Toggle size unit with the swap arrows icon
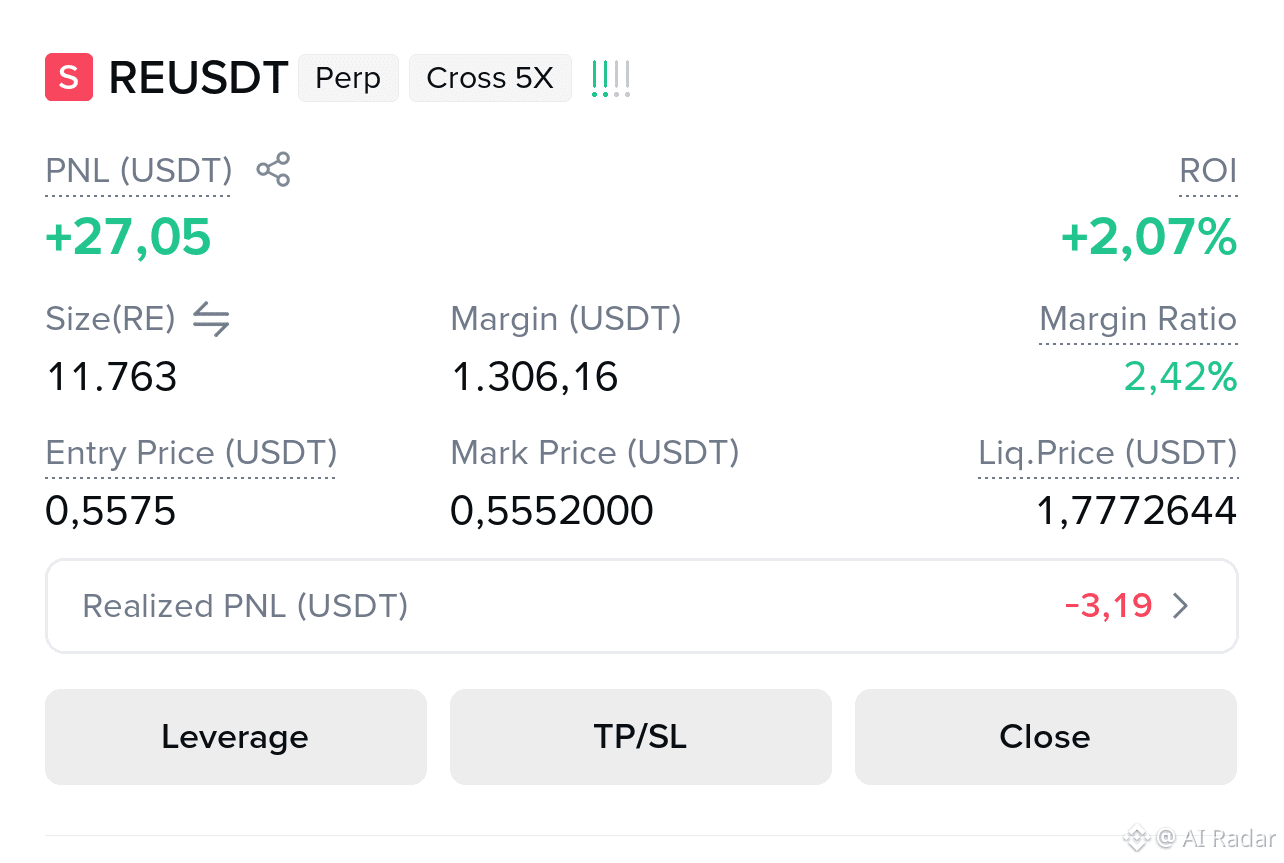The width and height of the screenshot is (1284, 863). [x=211, y=319]
